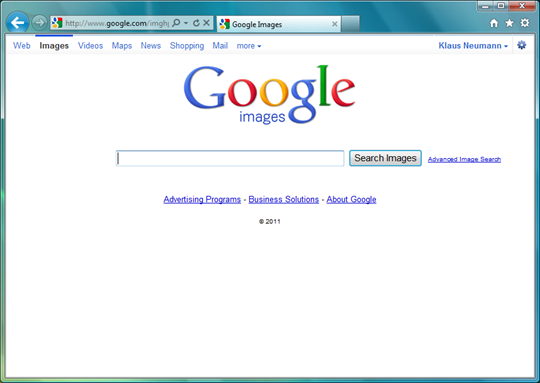Viewport: 540px width, 383px height.
Task: Open Advanced Image Search link
Action: point(464,159)
